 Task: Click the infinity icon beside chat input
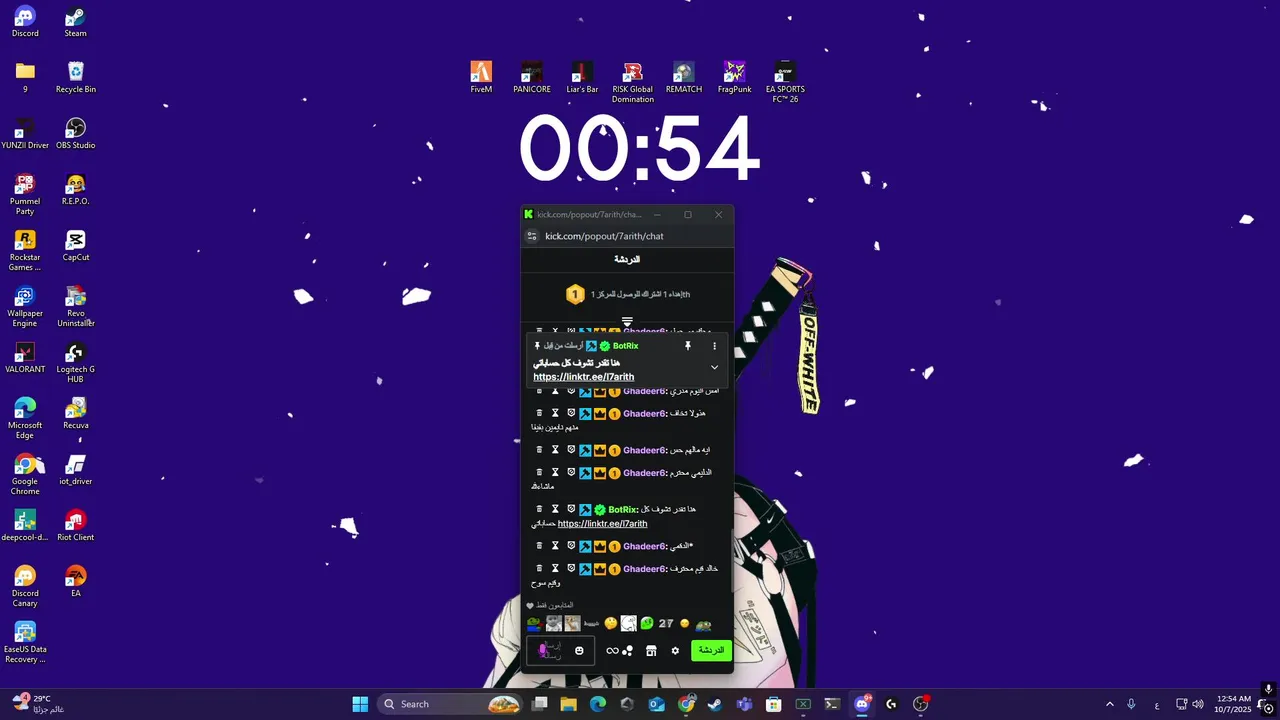coord(612,651)
